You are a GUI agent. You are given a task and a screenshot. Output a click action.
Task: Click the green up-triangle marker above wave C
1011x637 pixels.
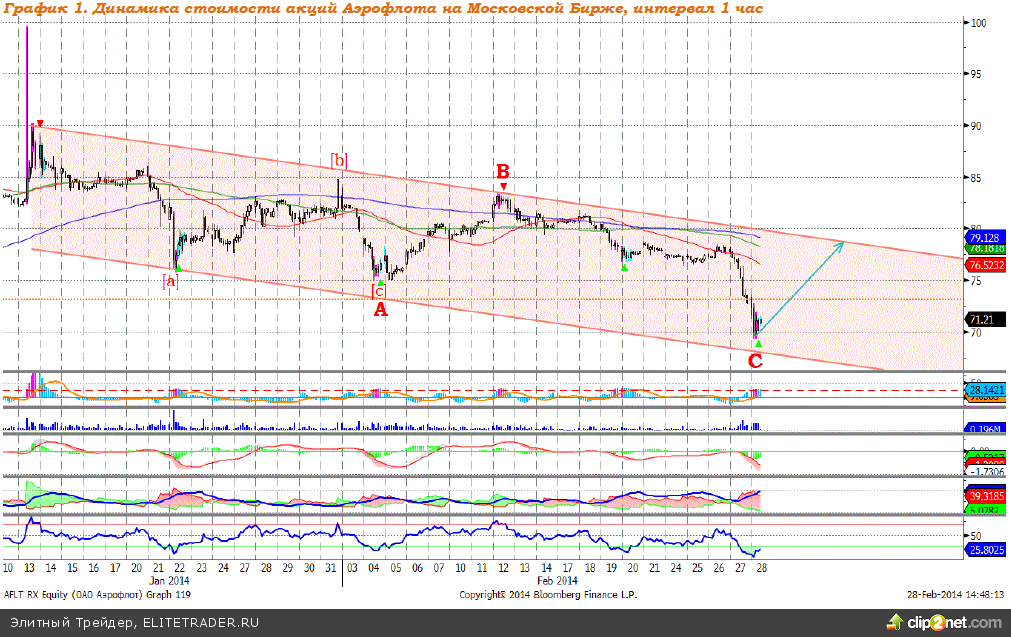coord(757,343)
